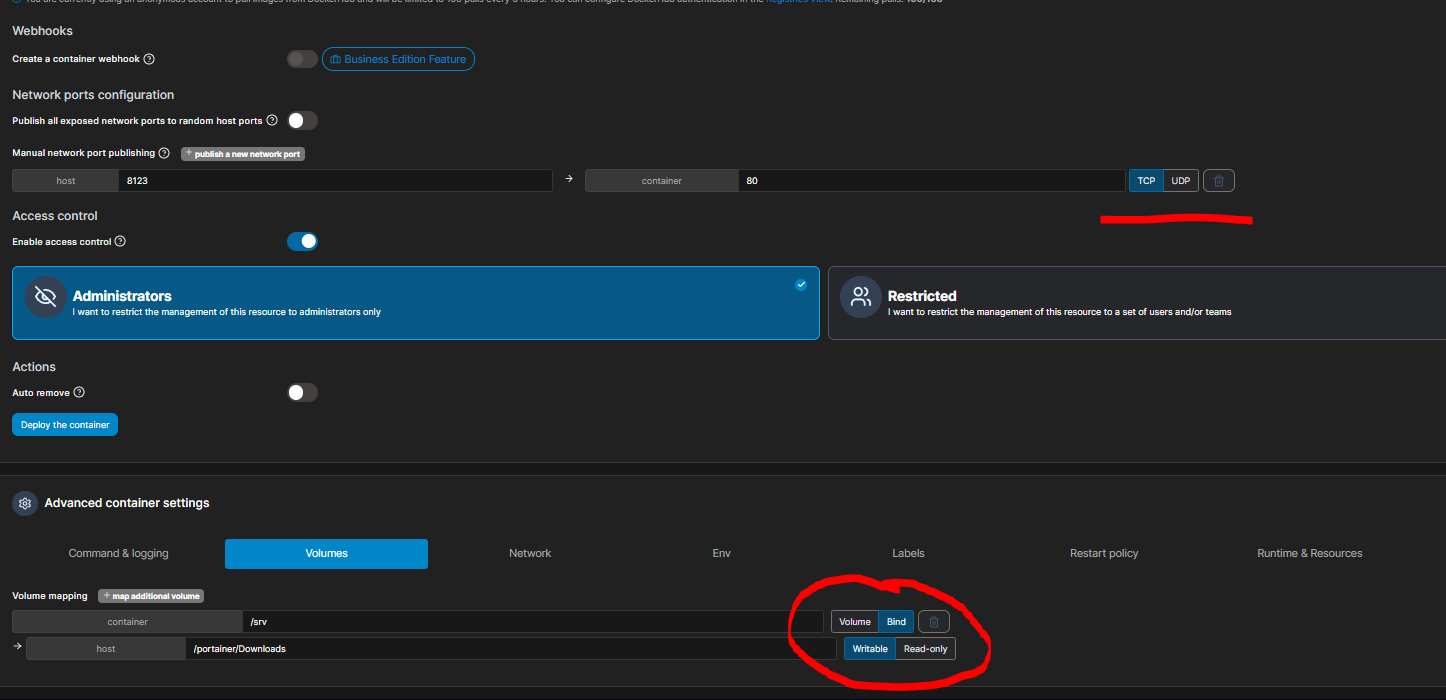
Task: Click the container port field containing 80
Action: pos(932,181)
